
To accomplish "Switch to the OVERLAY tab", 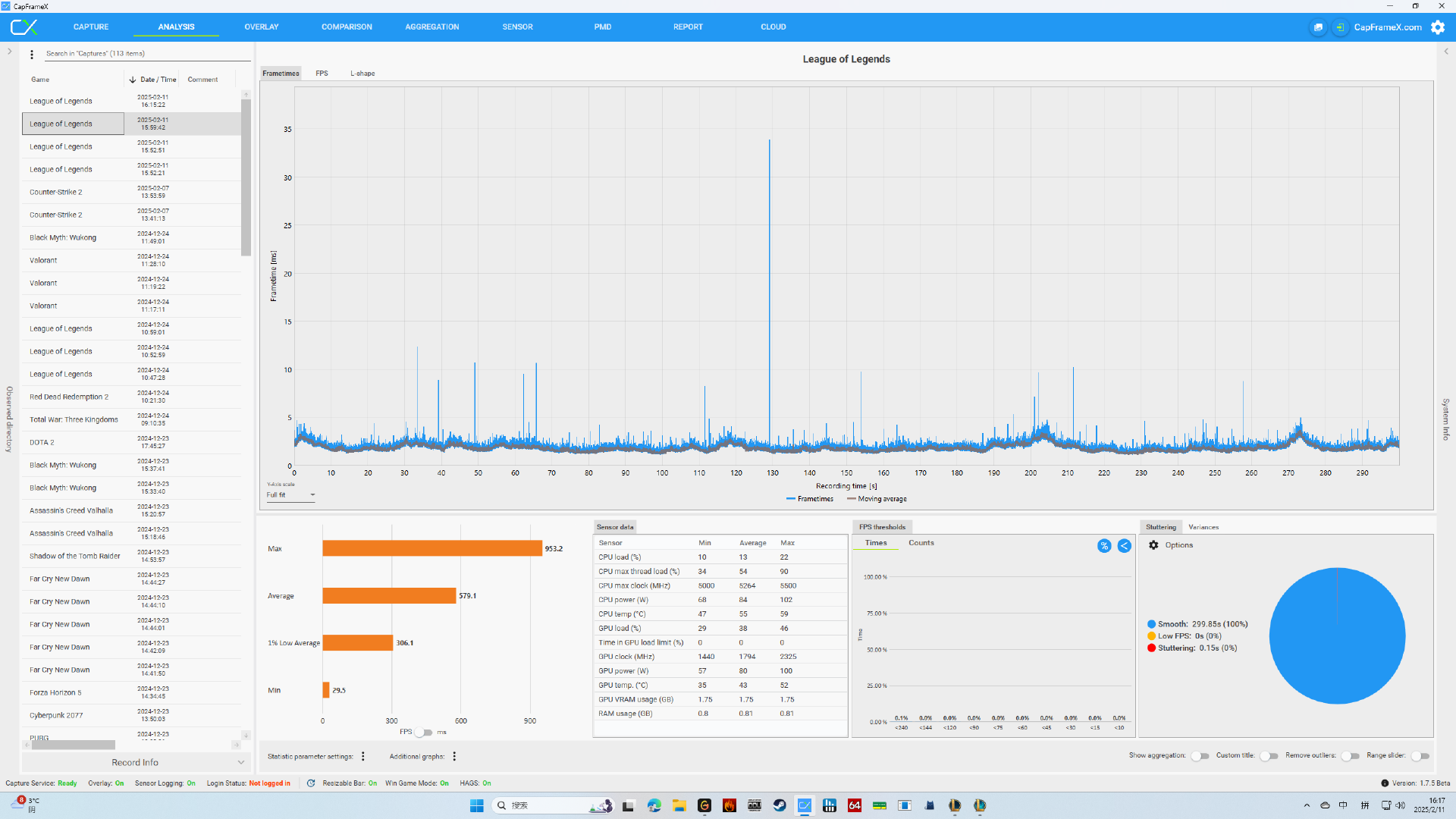I will click(262, 27).
